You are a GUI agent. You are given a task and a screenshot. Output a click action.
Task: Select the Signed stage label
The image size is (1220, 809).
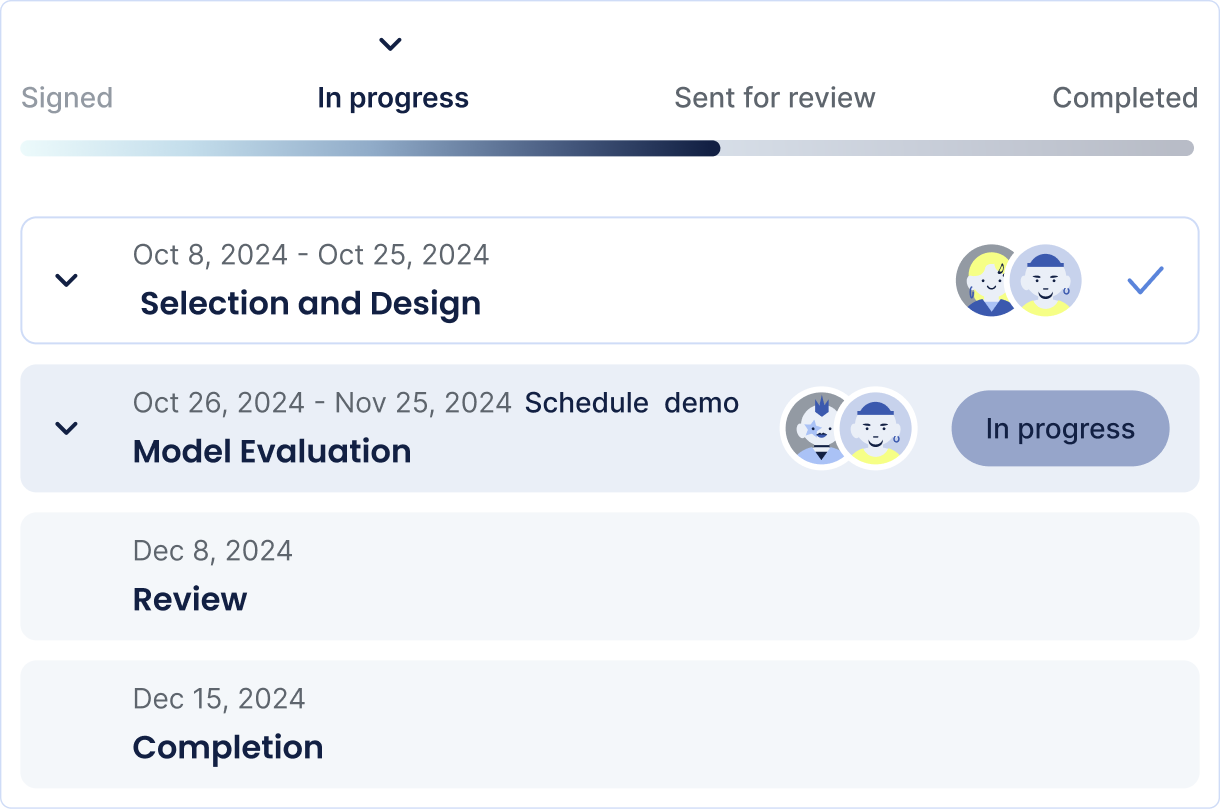tap(67, 98)
